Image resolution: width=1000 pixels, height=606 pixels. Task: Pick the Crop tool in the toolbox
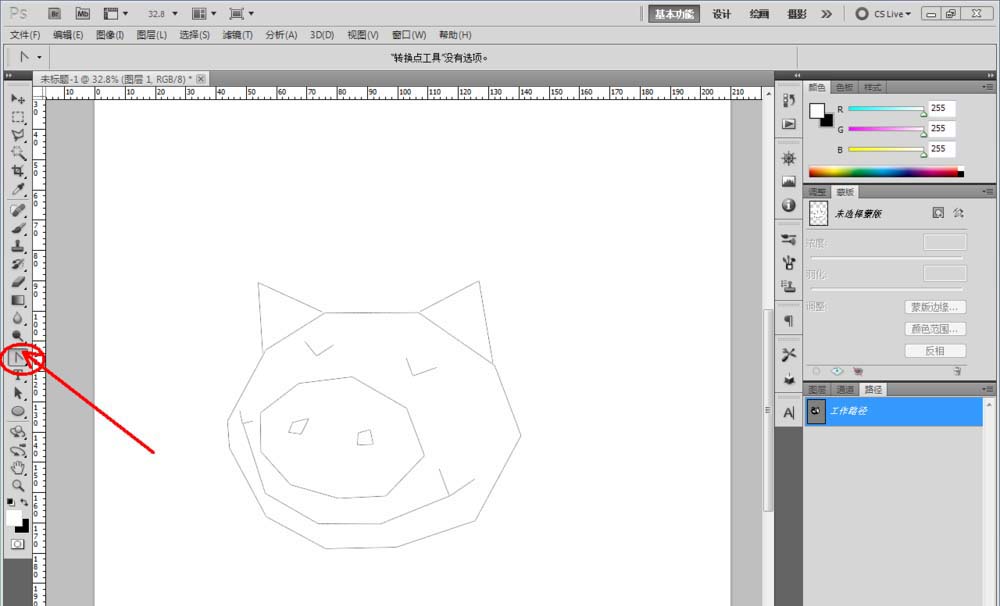[x=18, y=171]
